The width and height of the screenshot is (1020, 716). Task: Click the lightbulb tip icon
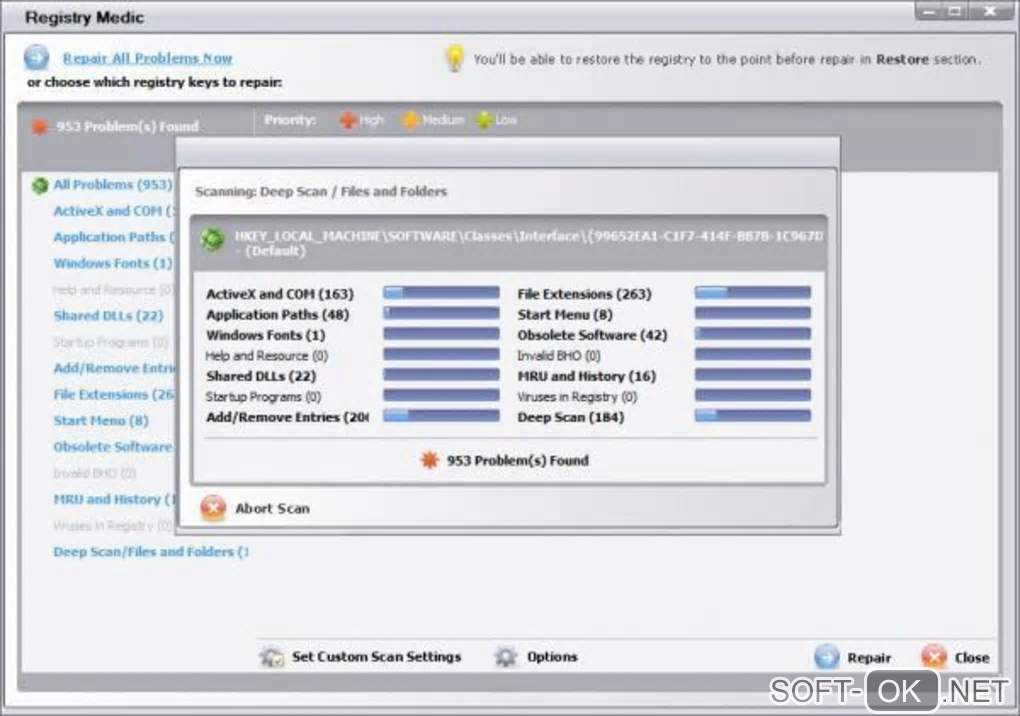[x=455, y=59]
